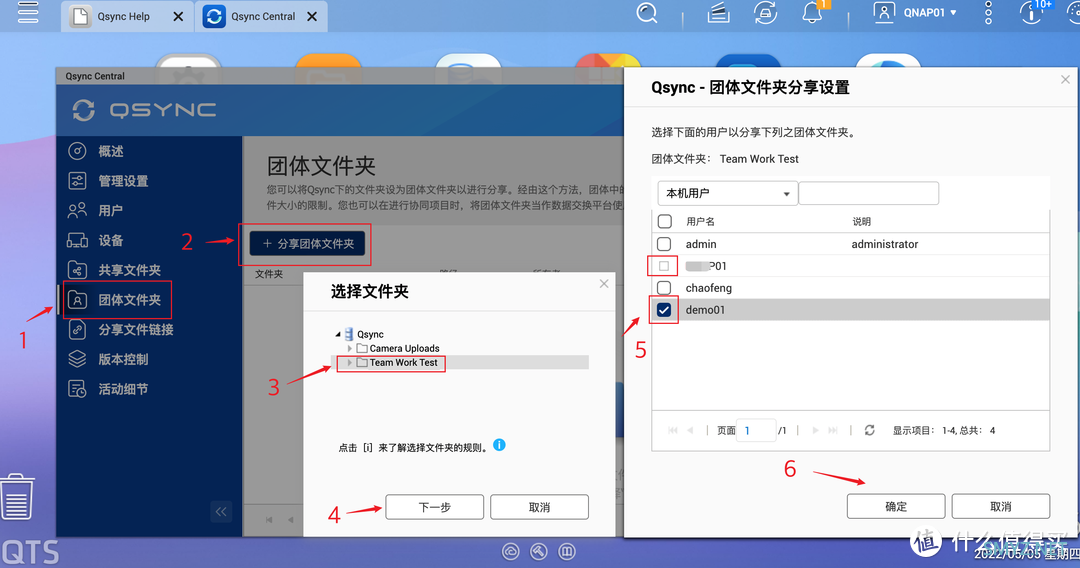1080x568 pixels.
Task: Click third desktop pager icon at bottom
Action: 567,551
